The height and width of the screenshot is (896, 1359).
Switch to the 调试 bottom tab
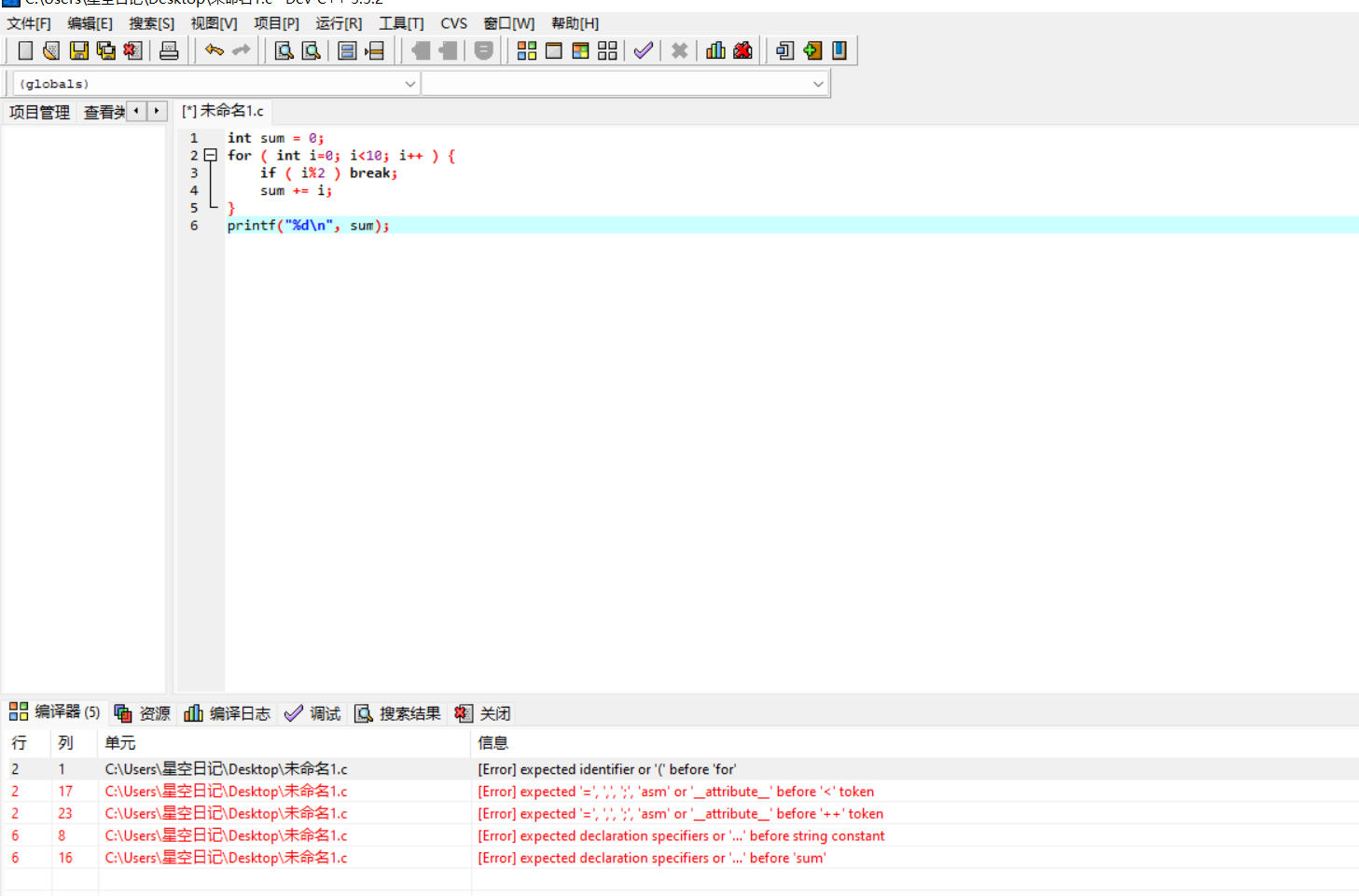(313, 713)
